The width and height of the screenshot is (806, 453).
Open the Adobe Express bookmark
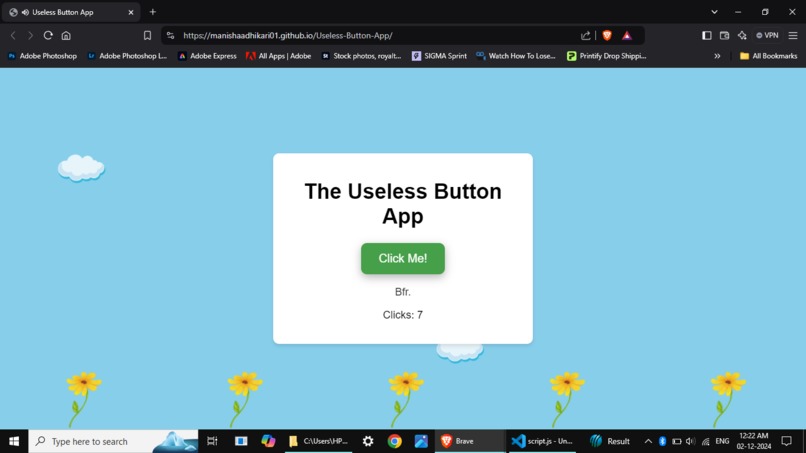[207, 56]
